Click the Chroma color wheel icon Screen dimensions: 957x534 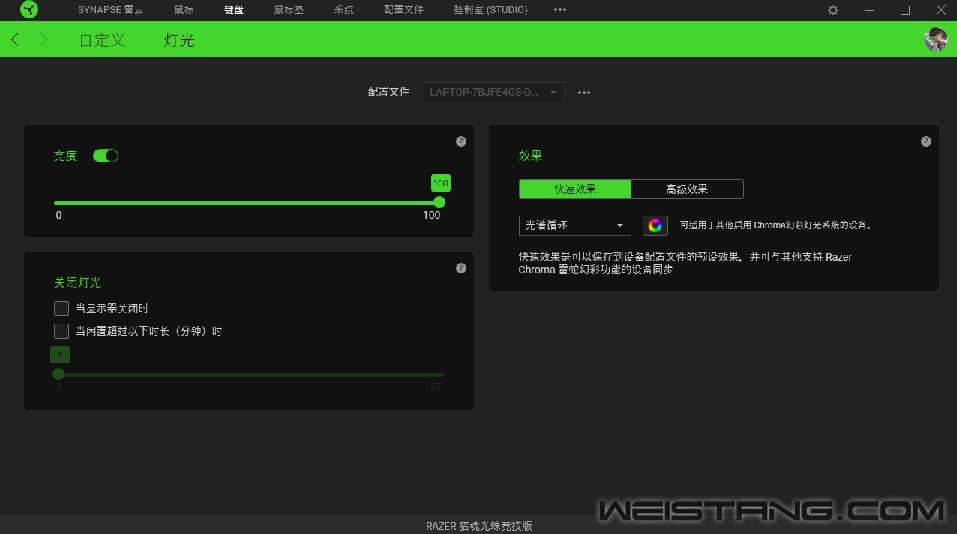click(x=655, y=226)
